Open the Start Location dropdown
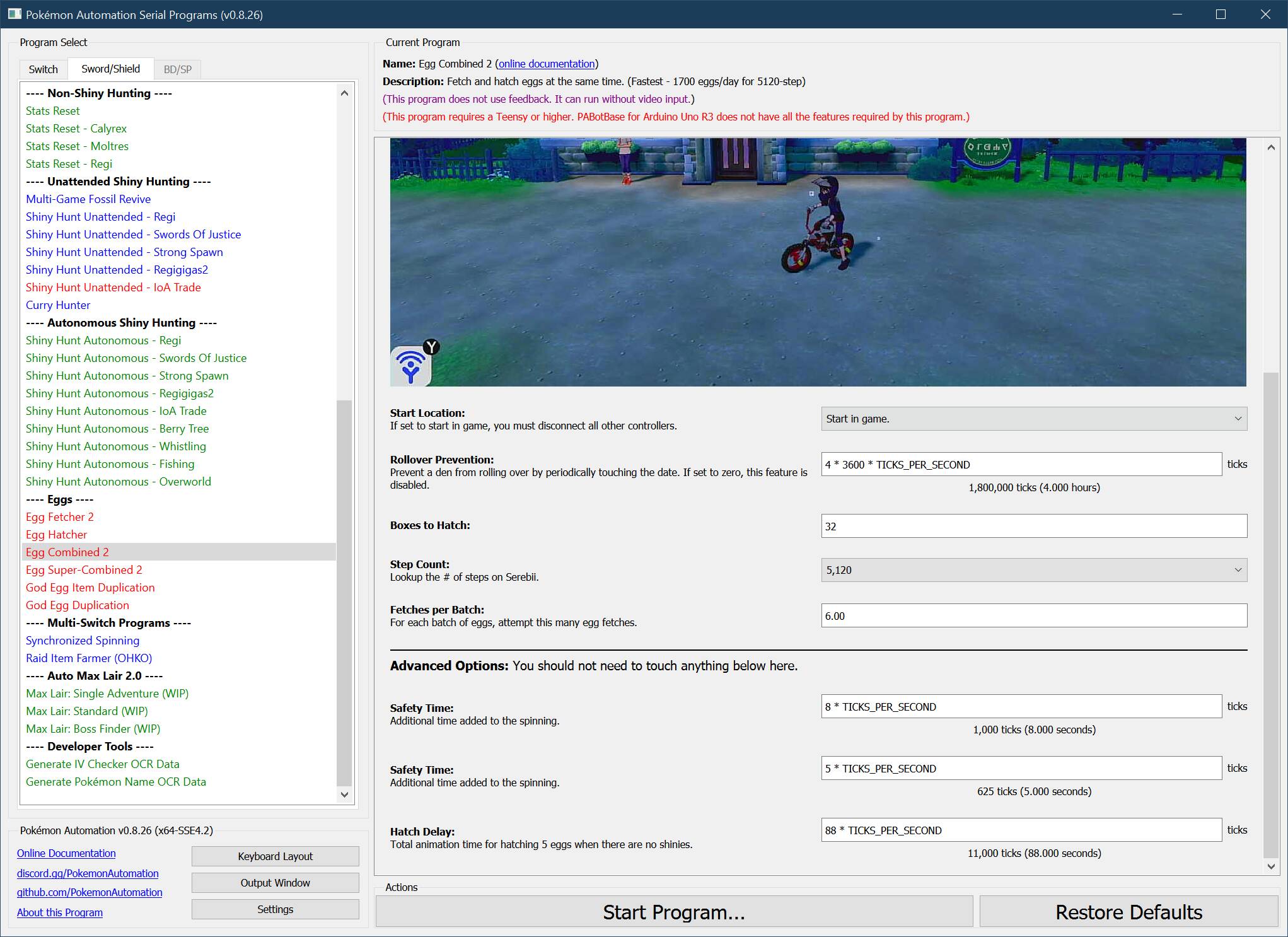1288x937 pixels. 1033,419
